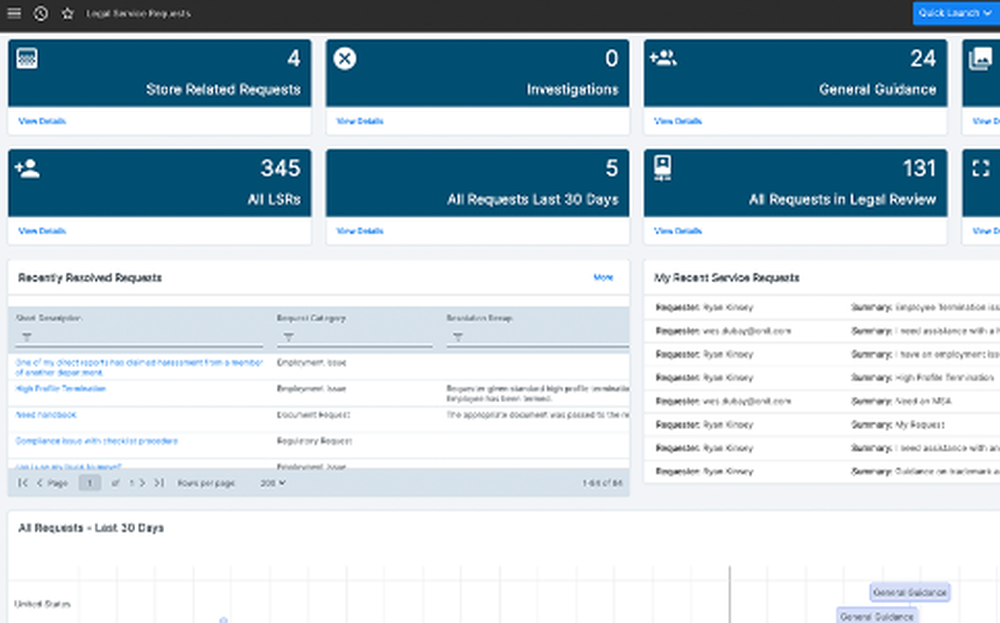This screenshot has width=1000, height=623.
Task: Click the add-group icon on General Guidance tile
Action: tap(662, 58)
